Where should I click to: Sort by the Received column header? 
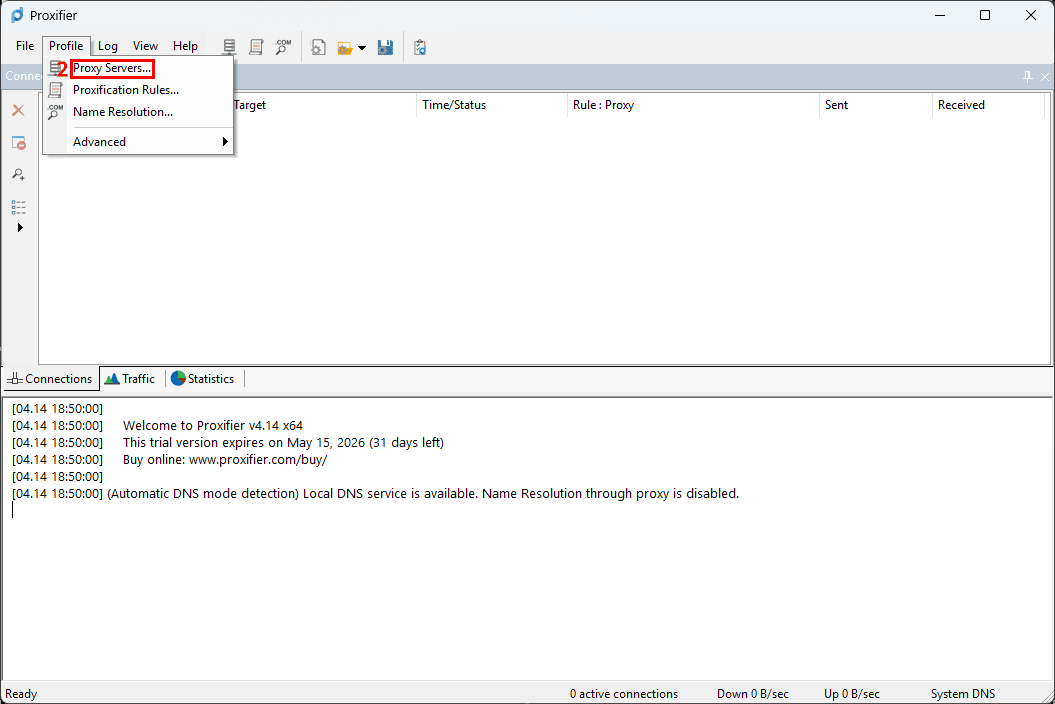coord(988,105)
